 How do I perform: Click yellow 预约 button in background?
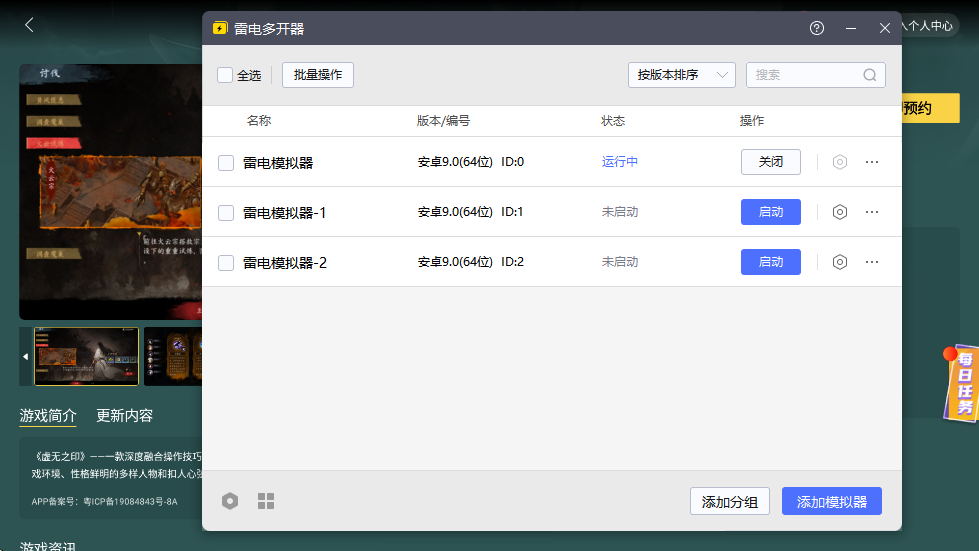tap(930, 108)
